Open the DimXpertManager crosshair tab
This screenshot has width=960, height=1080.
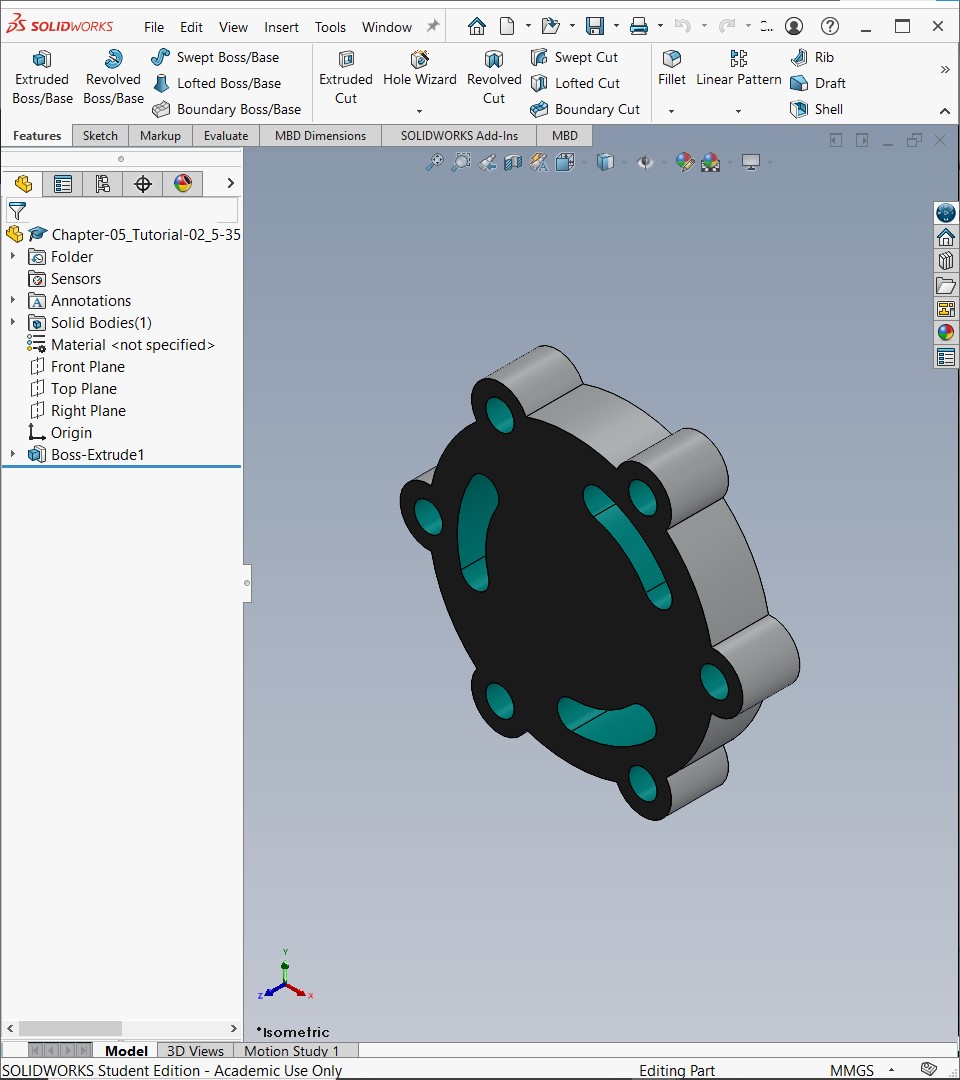coord(143,184)
